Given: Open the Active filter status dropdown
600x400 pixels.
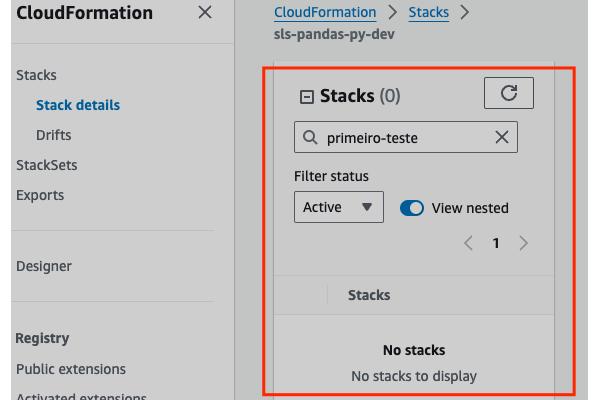Looking at the screenshot, I should point(339,207).
